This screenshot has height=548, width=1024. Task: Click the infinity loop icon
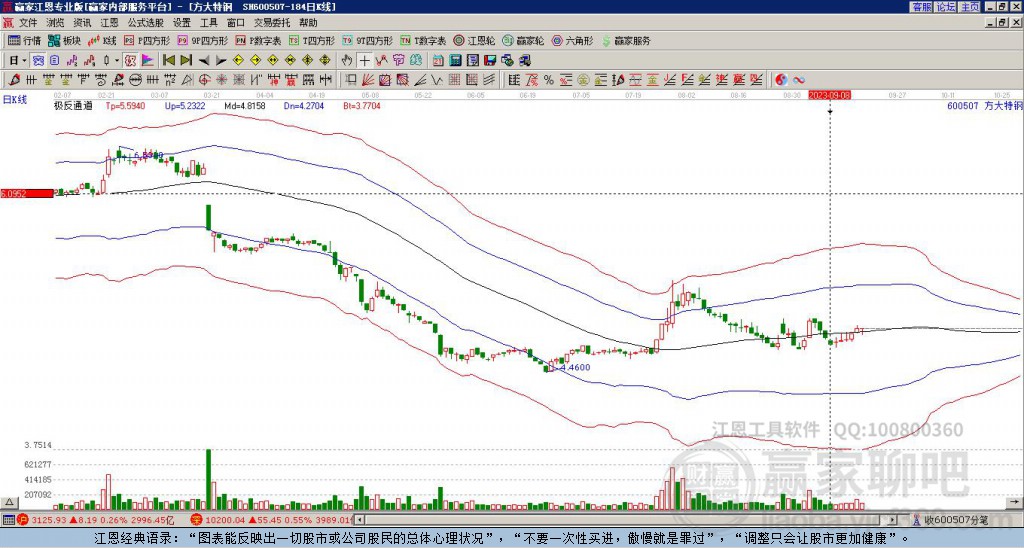click(x=799, y=80)
